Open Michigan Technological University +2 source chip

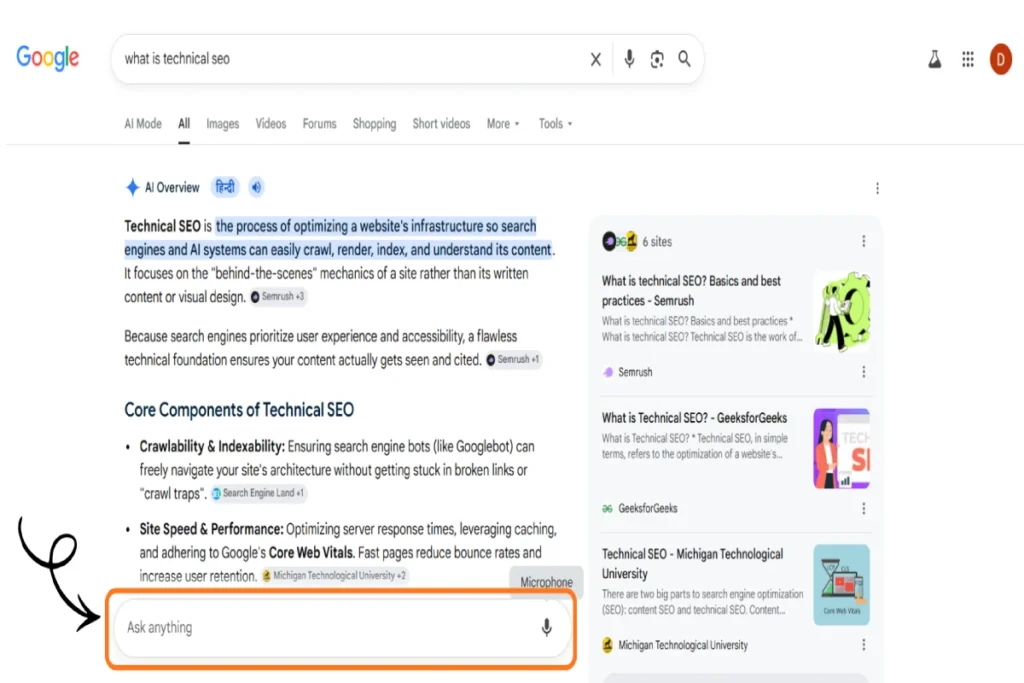[x=334, y=575]
